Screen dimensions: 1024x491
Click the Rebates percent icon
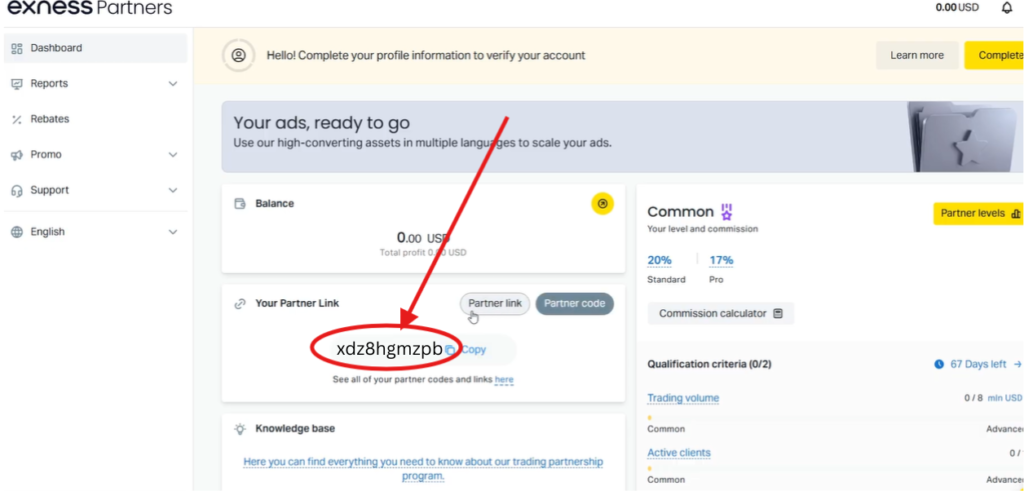pos(17,119)
